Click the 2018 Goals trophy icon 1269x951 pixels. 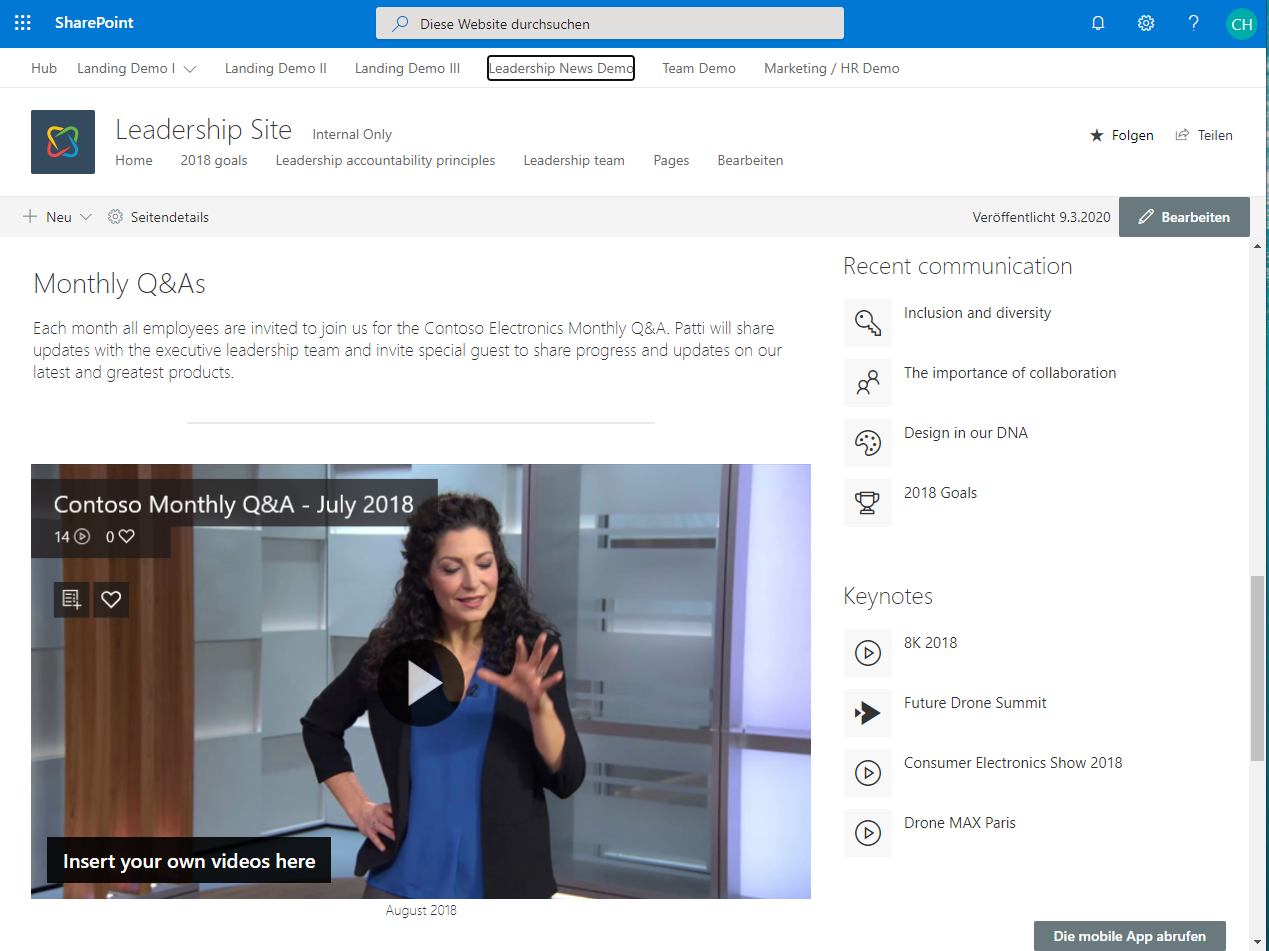[868, 503]
